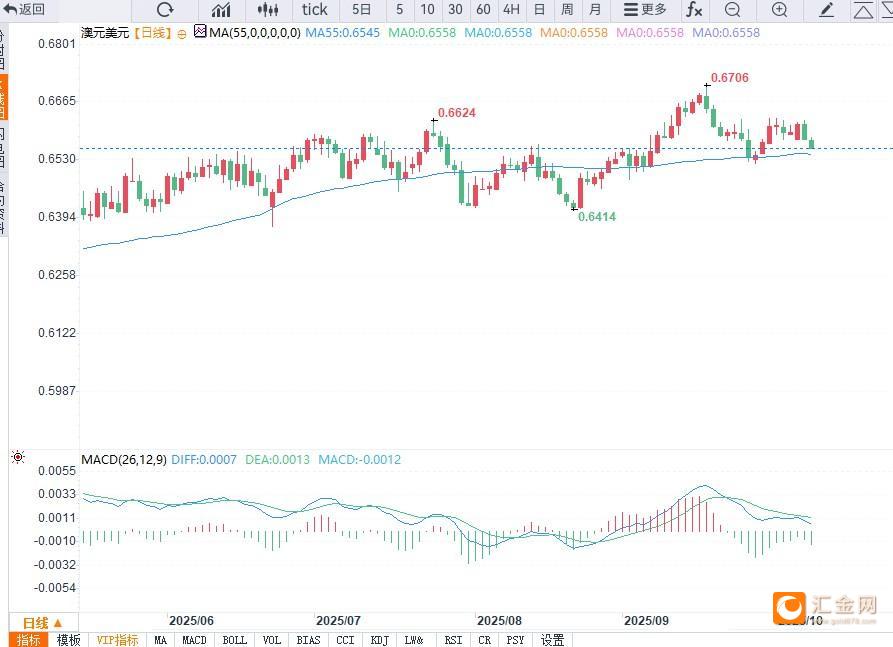Click the refresh icon in top toolbar
Image resolution: width=893 pixels, height=647 pixels.
165,10
